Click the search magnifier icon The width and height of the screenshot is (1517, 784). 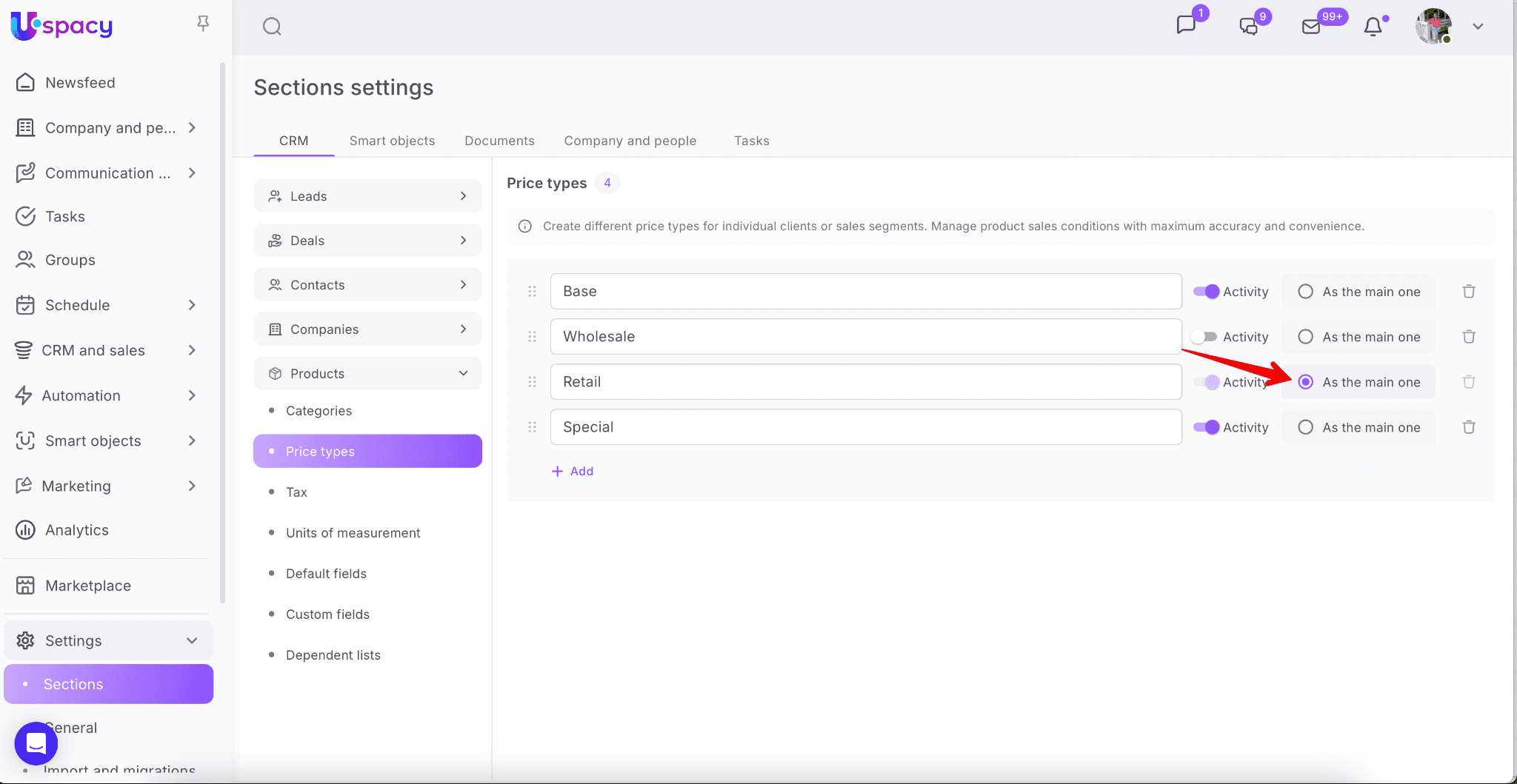coord(272,27)
